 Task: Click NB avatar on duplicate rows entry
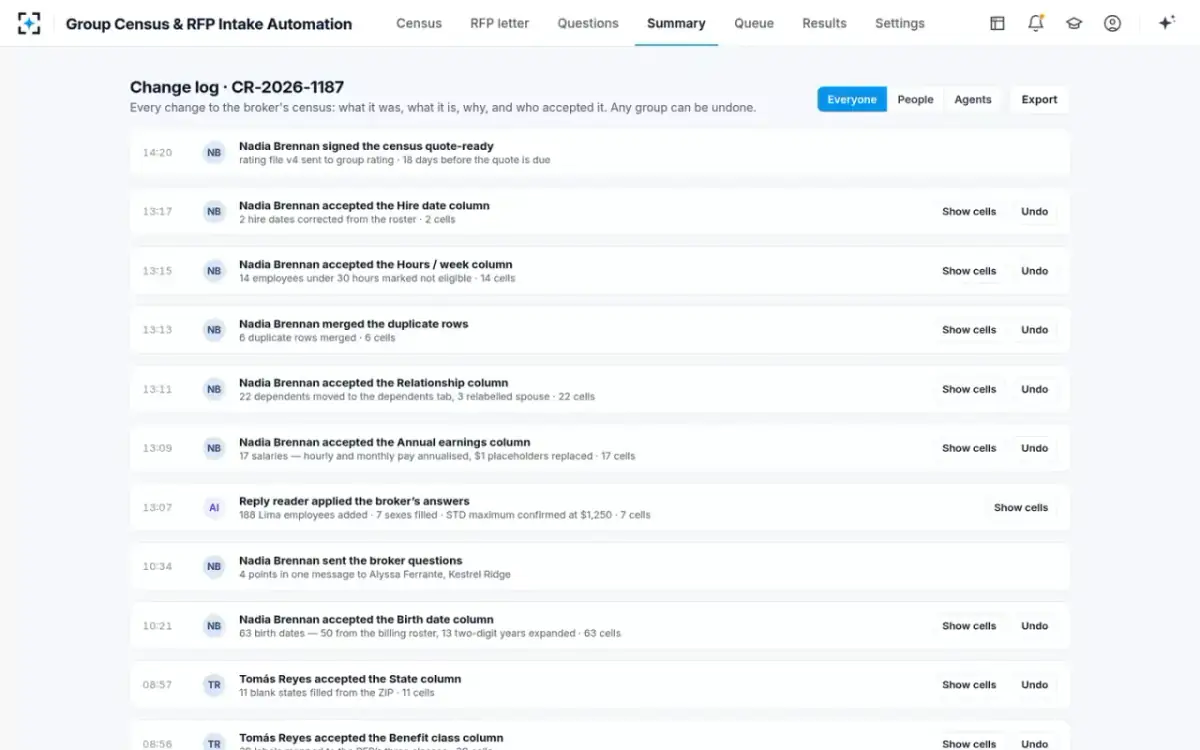[214, 330]
